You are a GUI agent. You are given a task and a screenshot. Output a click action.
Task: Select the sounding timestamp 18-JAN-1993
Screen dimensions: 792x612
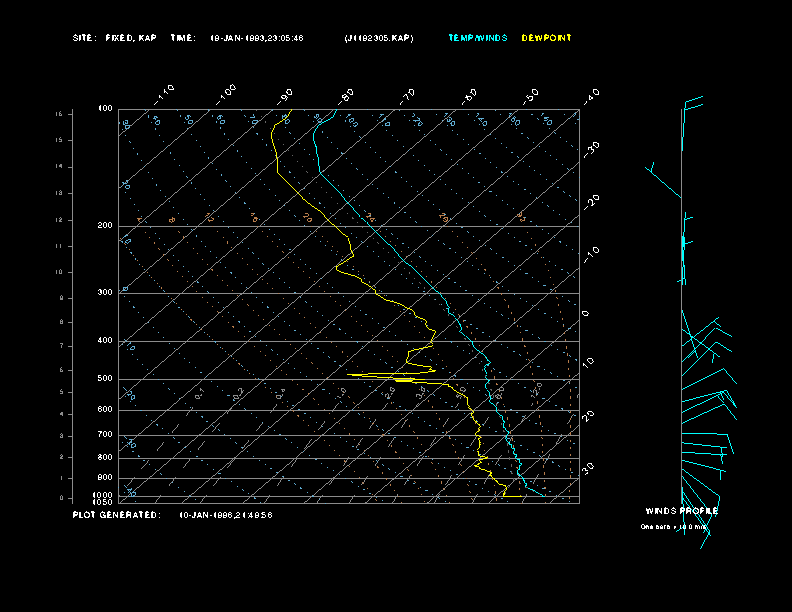coord(257,38)
